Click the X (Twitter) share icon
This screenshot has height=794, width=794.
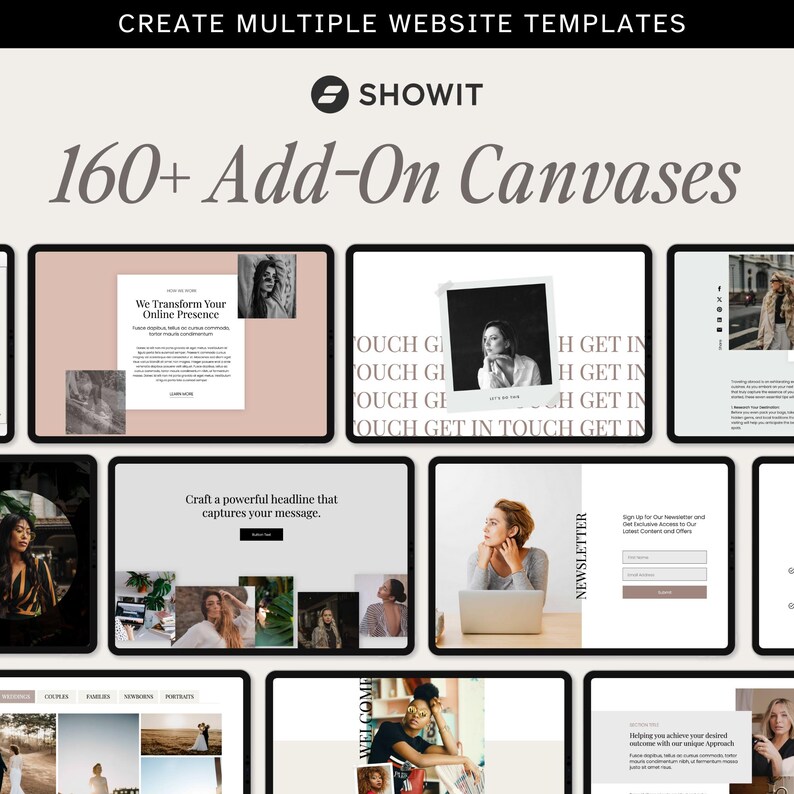tap(719, 299)
